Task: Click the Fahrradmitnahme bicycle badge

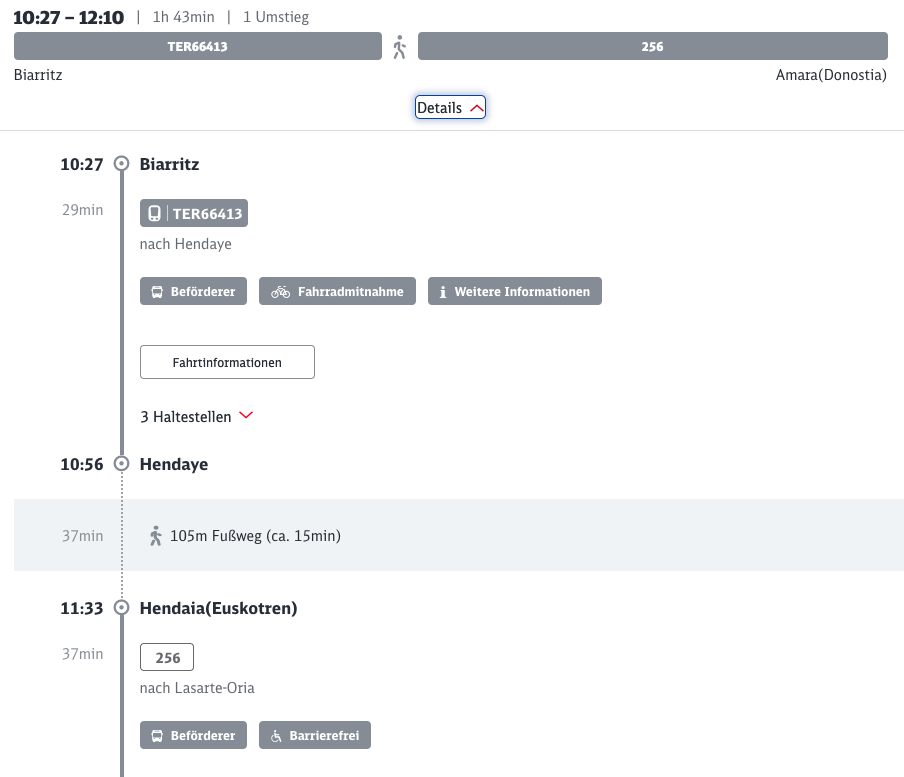Action: pyautogui.click(x=337, y=292)
